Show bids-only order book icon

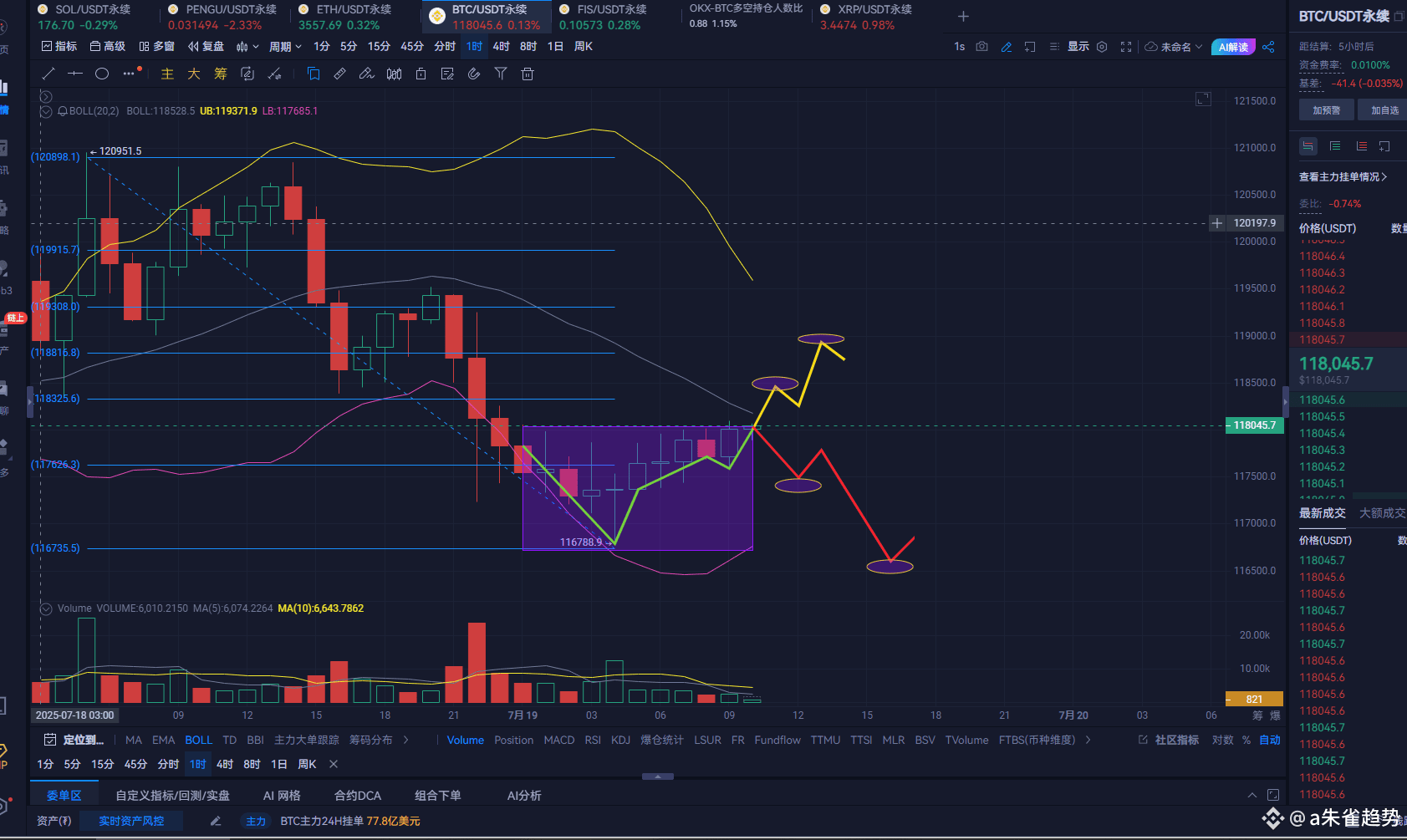[x=1335, y=146]
